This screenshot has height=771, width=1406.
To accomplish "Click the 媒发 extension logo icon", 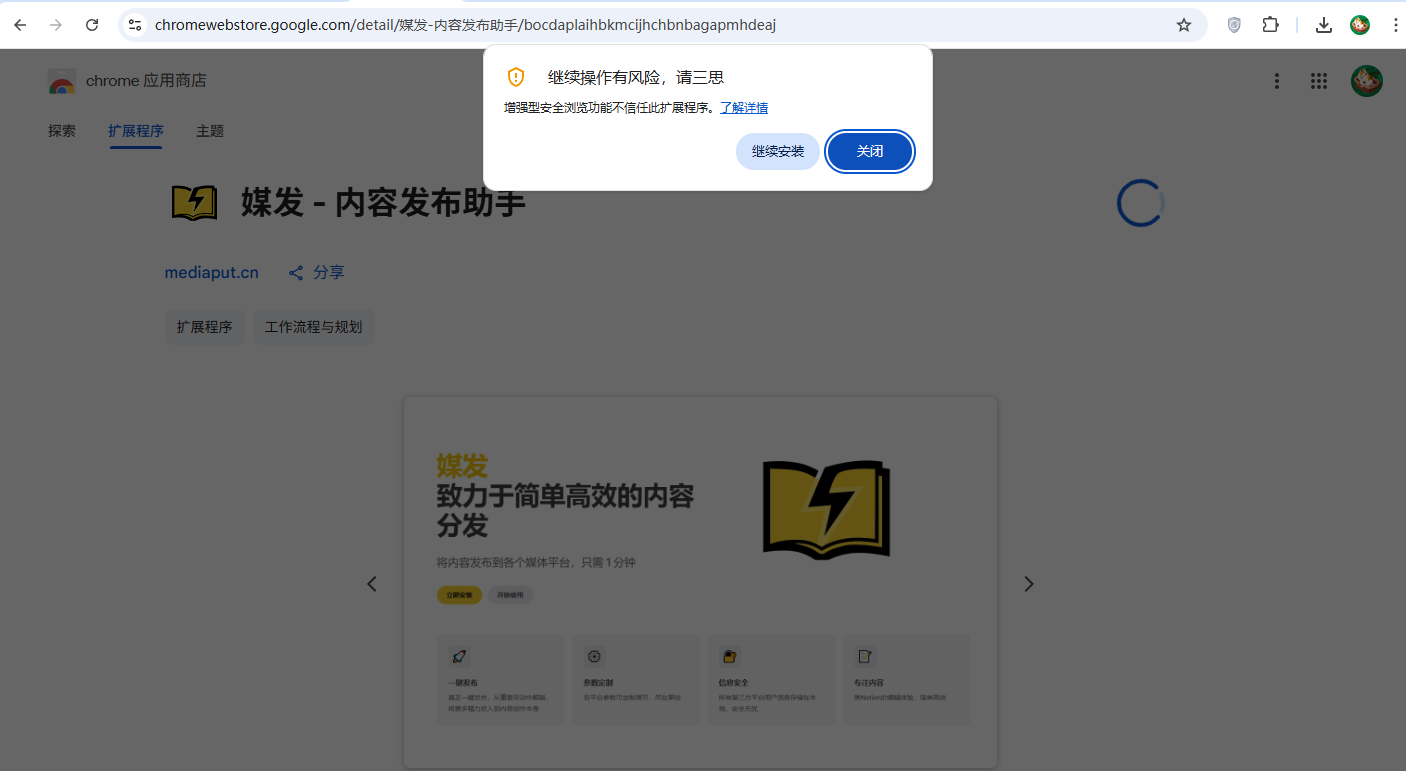I will pos(192,202).
